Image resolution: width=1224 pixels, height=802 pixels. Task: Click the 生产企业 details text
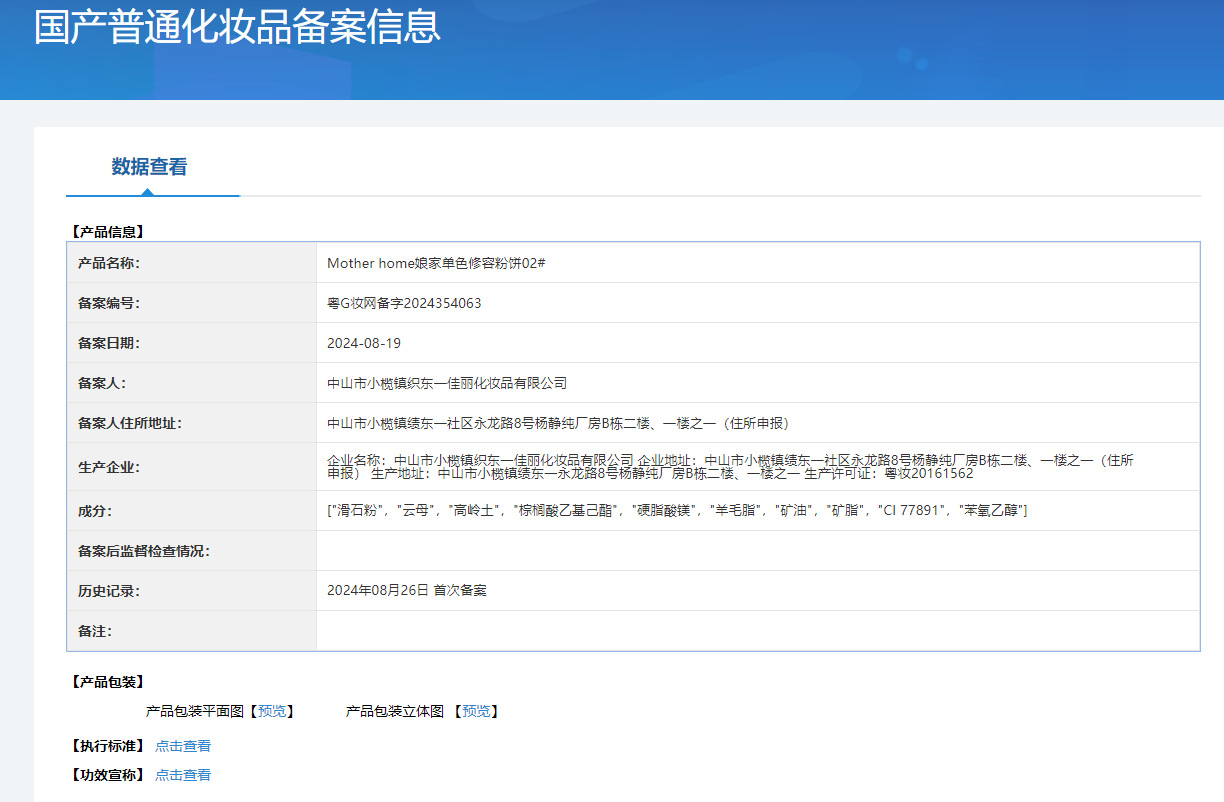(x=730, y=467)
